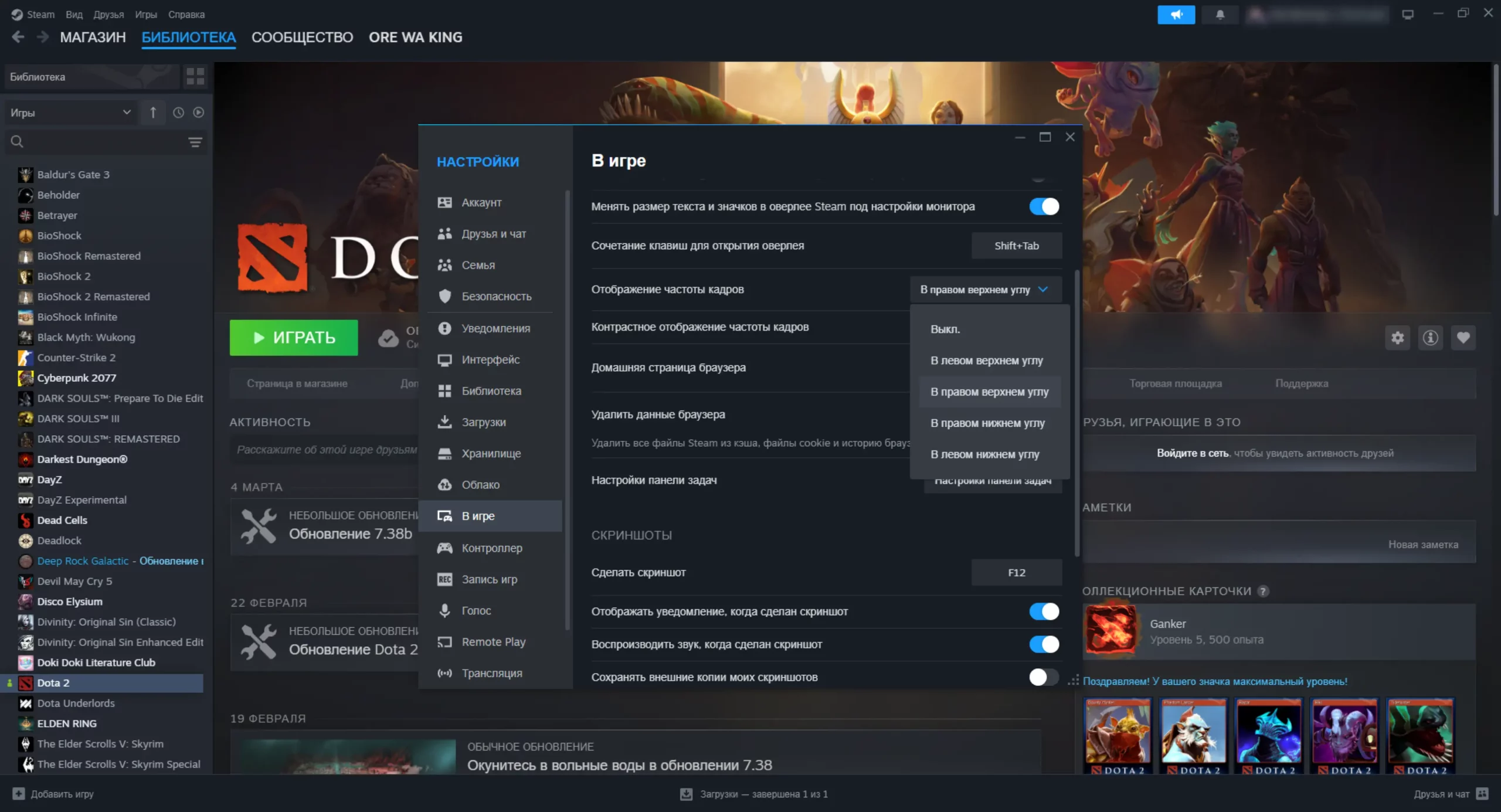
Task: Open the Controller settings section
Action: (x=491, y=548)
